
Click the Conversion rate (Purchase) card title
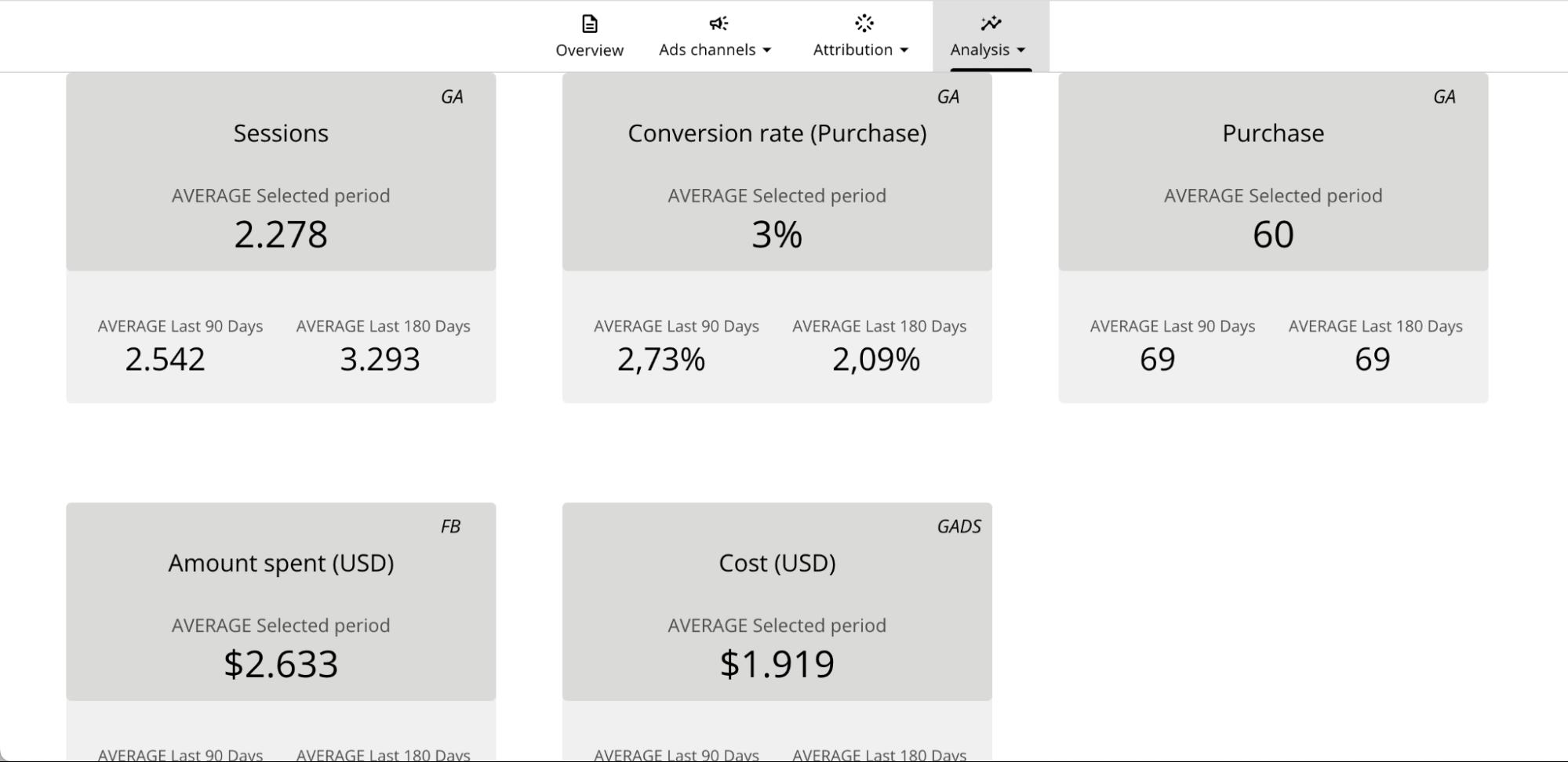[777, 133]
